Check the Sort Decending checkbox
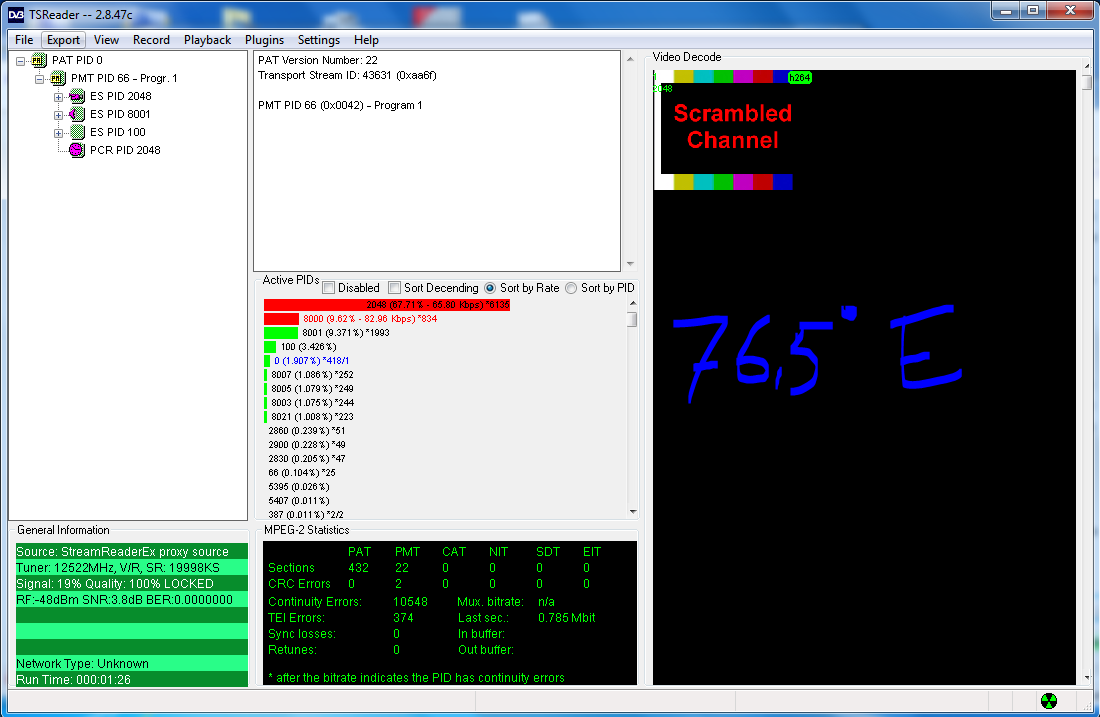This screenshot has width=1100, height=717. click(394, 288)
